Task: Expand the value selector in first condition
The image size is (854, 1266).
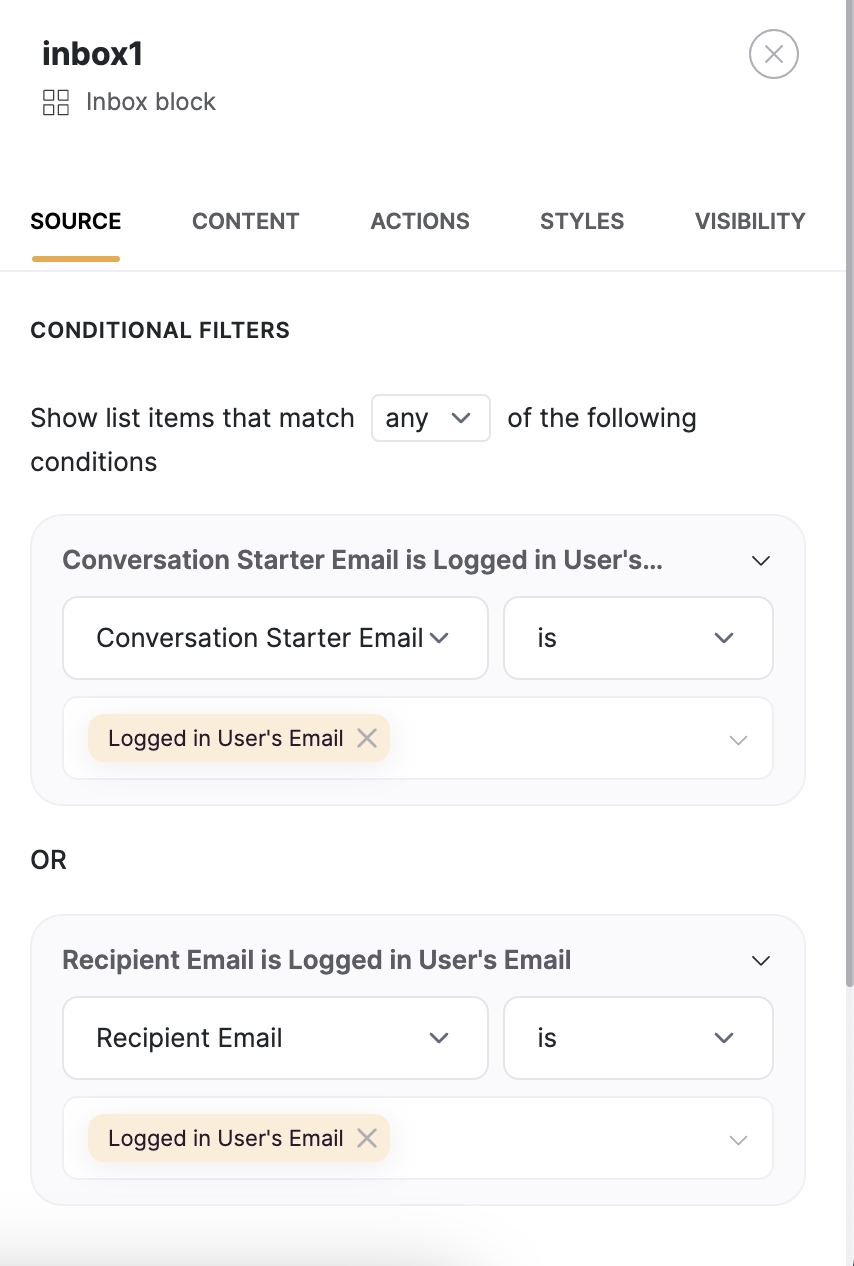Action: (x=738, y=740)
